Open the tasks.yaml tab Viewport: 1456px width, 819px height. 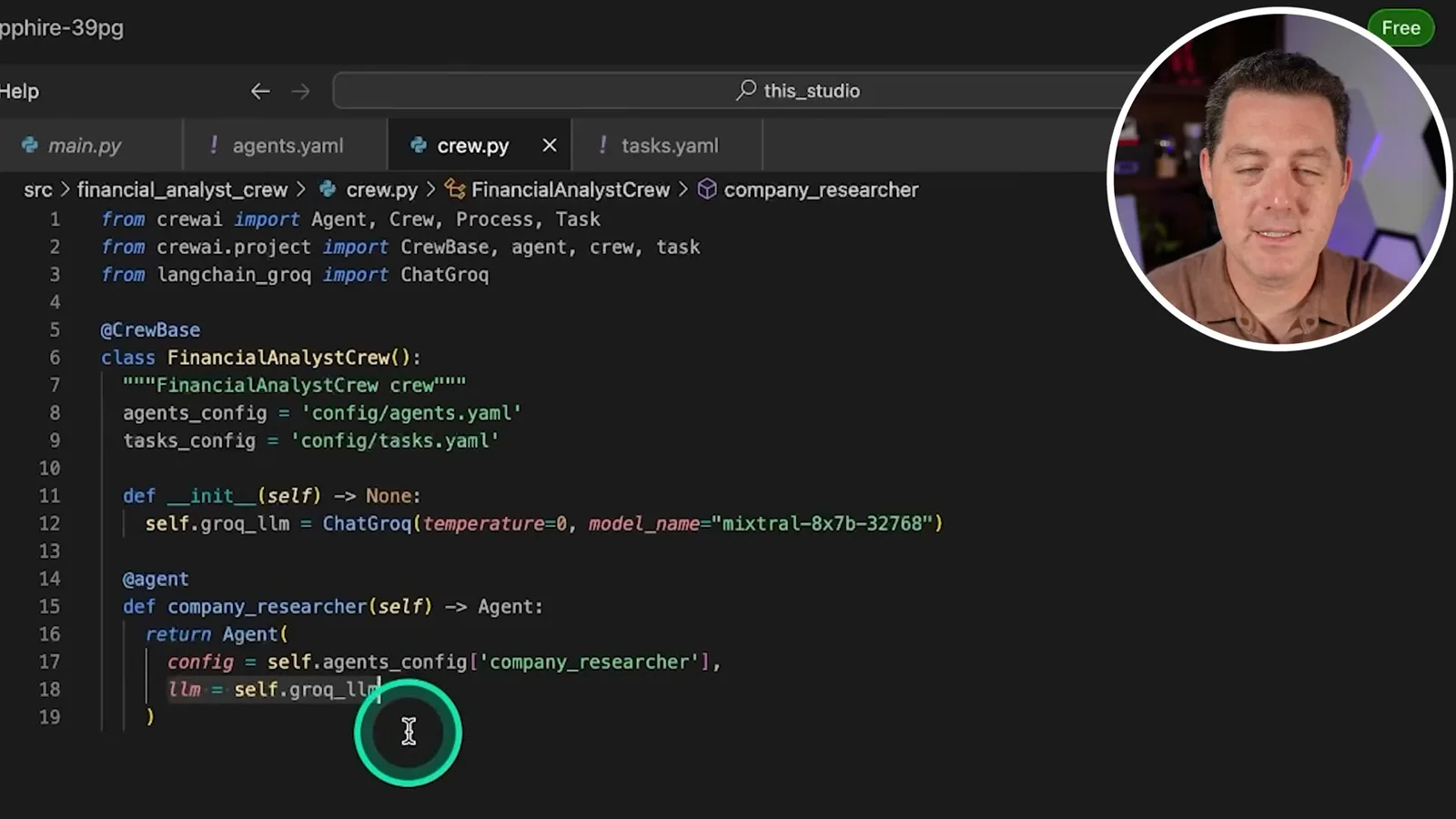667,146
